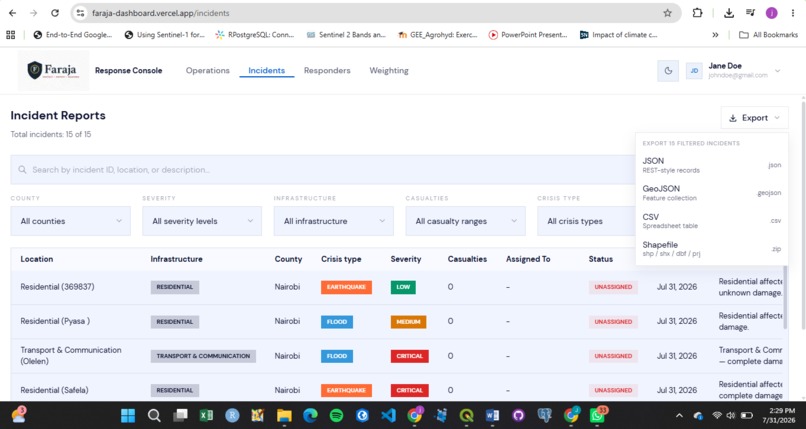The image size is (806, 429).
Task: Open the All counties dropdown
Action: pos(70,221)
